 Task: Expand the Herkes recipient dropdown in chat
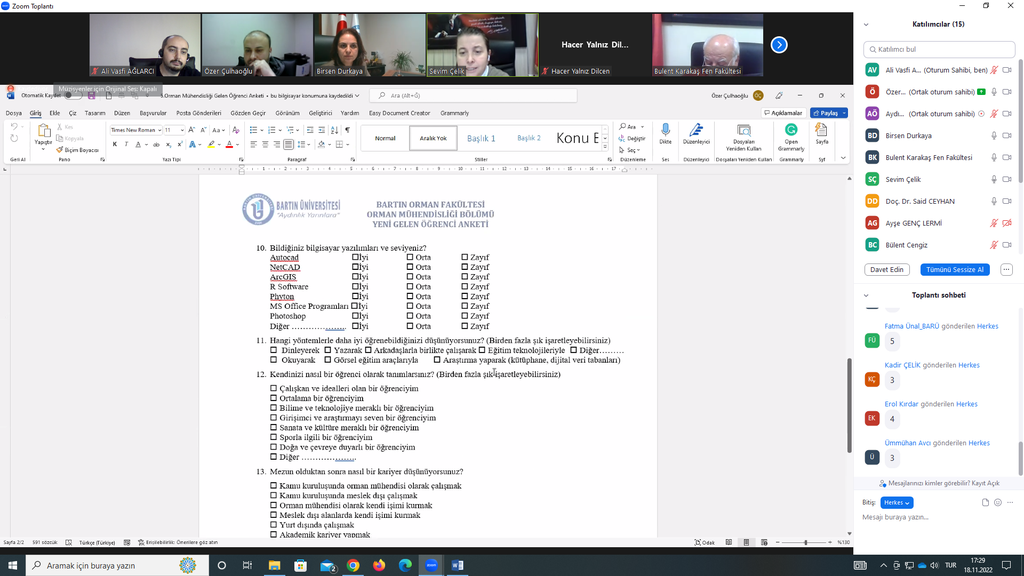[895, 502]
